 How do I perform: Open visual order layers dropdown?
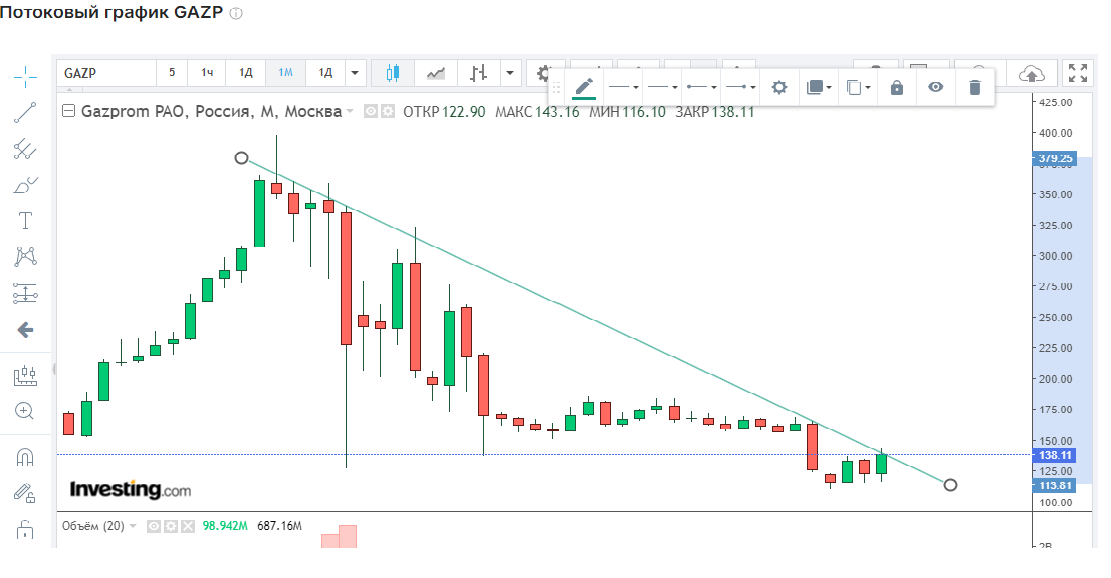coord(818,87)
